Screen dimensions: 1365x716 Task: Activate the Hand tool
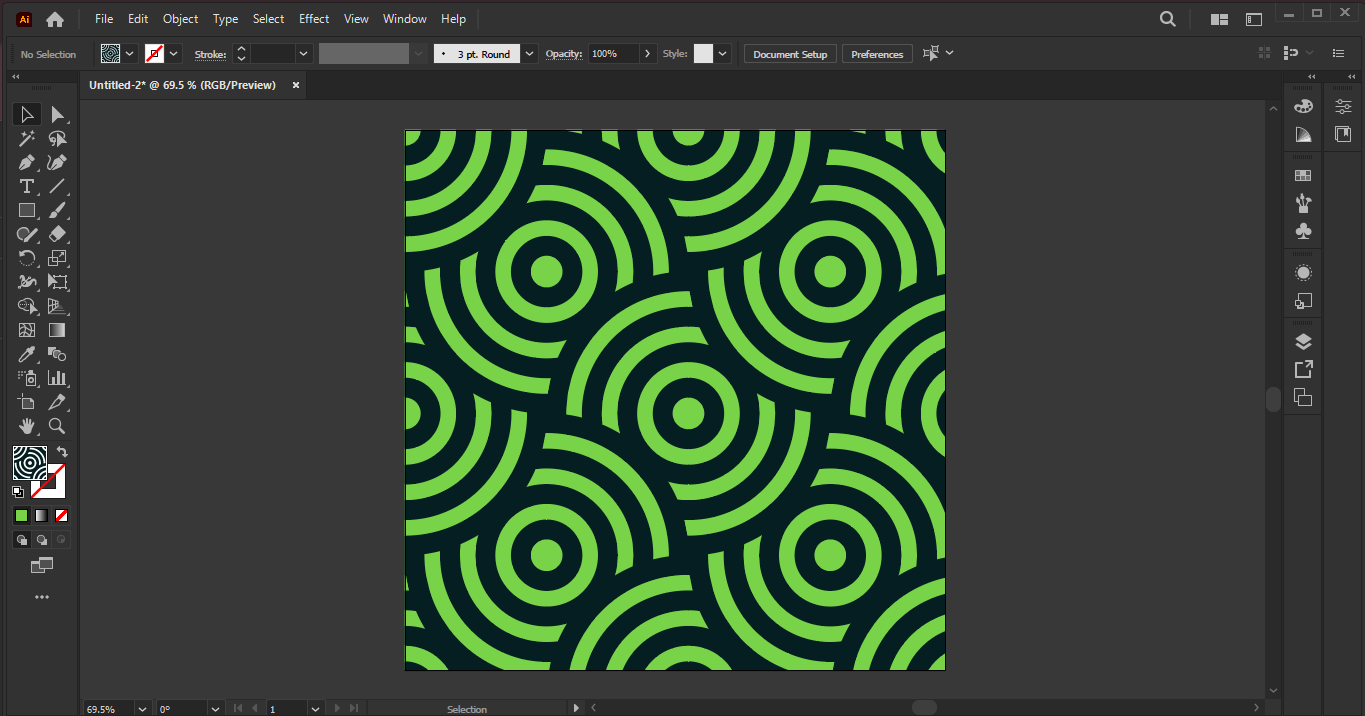27,426
